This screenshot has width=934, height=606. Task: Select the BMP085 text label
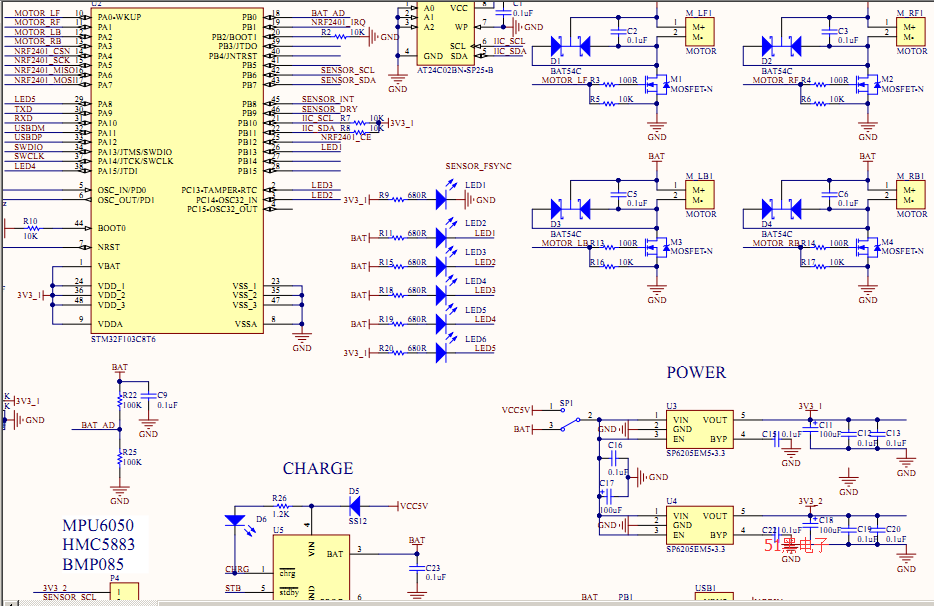point(93,564)
